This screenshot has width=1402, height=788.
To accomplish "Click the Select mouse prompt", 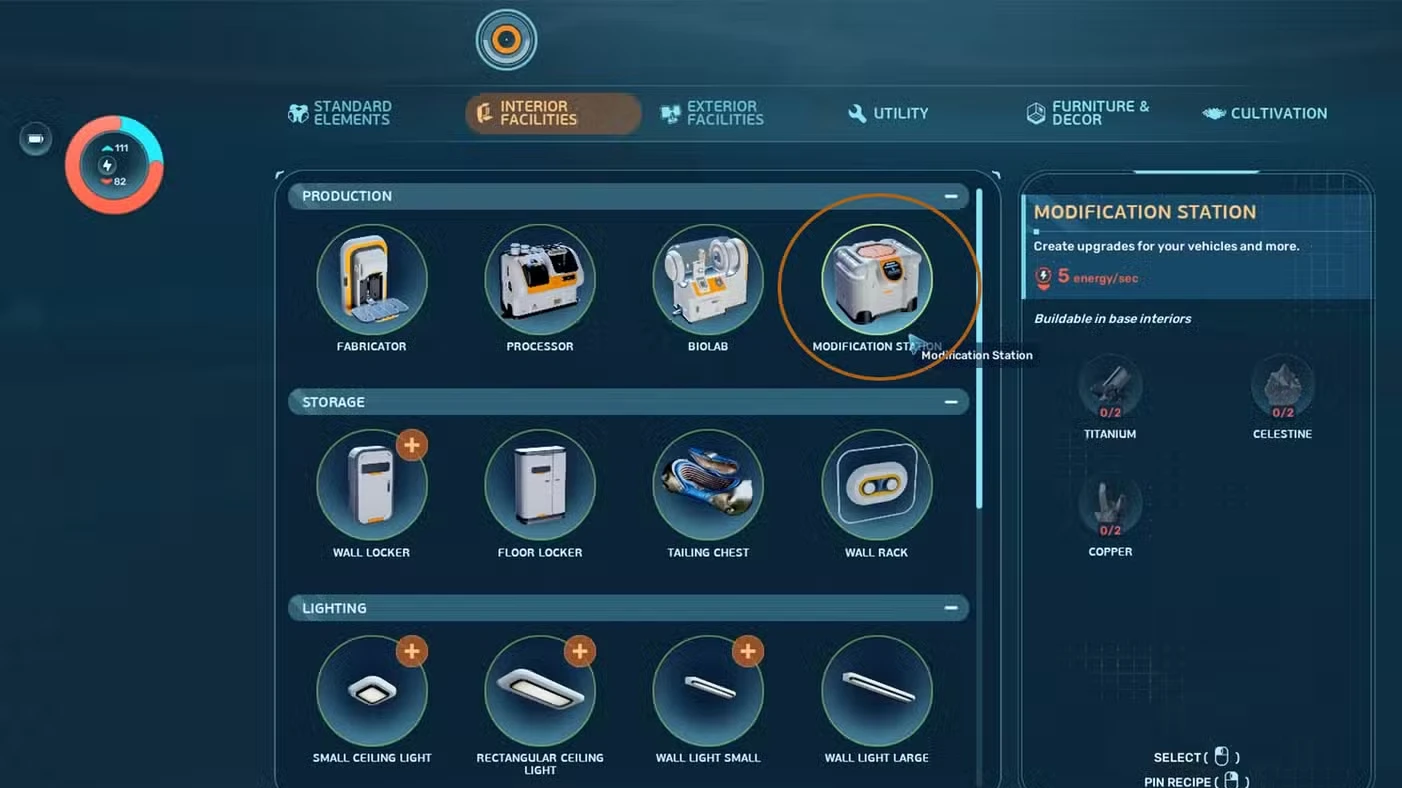I will pyautogui.click(x=1196, y=757).
